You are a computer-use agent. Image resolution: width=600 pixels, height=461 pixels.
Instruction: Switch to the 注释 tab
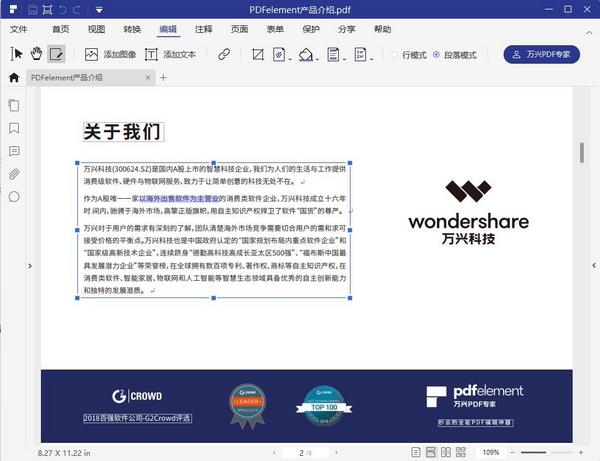pos(204,29)
